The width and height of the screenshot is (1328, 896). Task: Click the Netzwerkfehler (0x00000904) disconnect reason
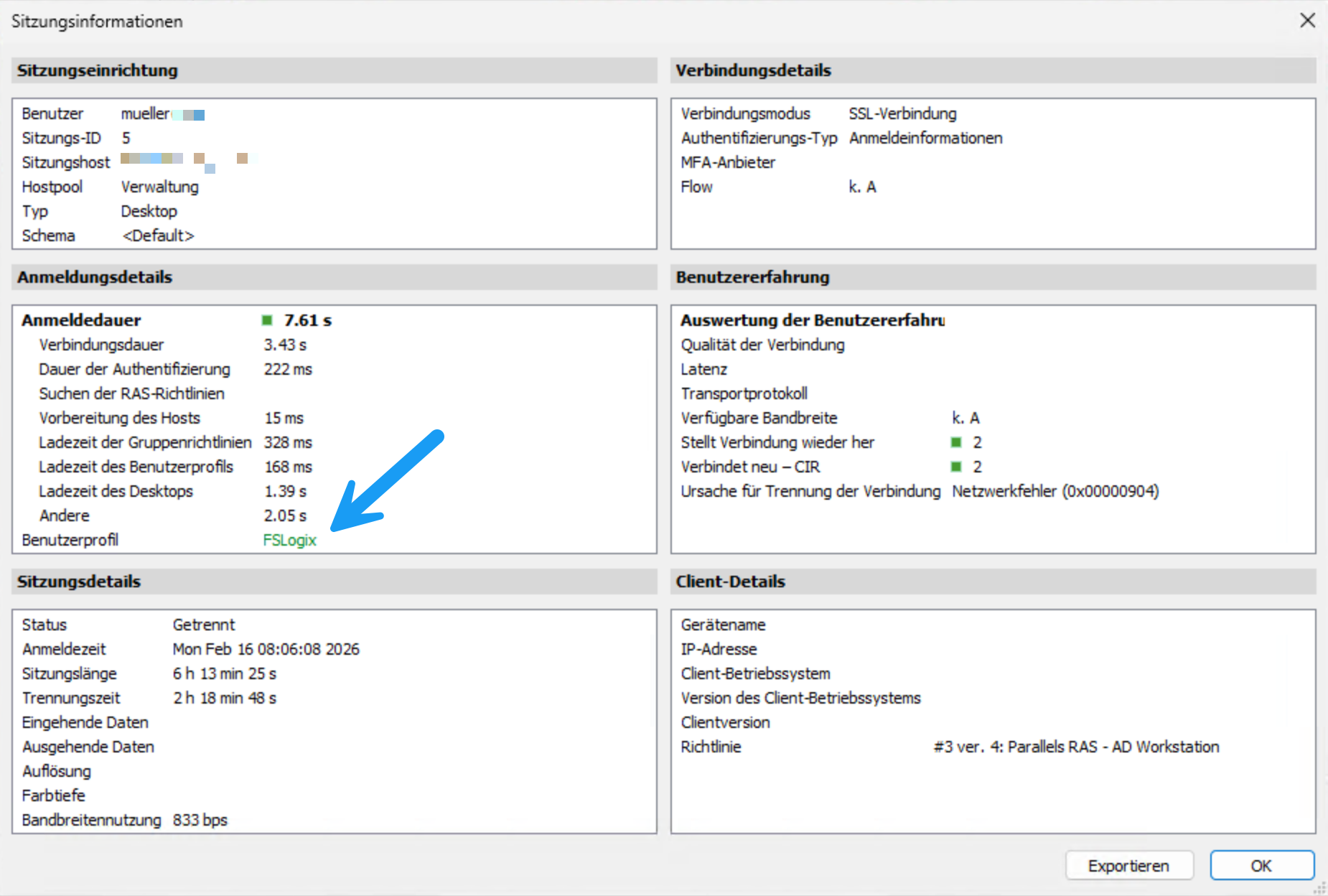tap(1055, 491)
